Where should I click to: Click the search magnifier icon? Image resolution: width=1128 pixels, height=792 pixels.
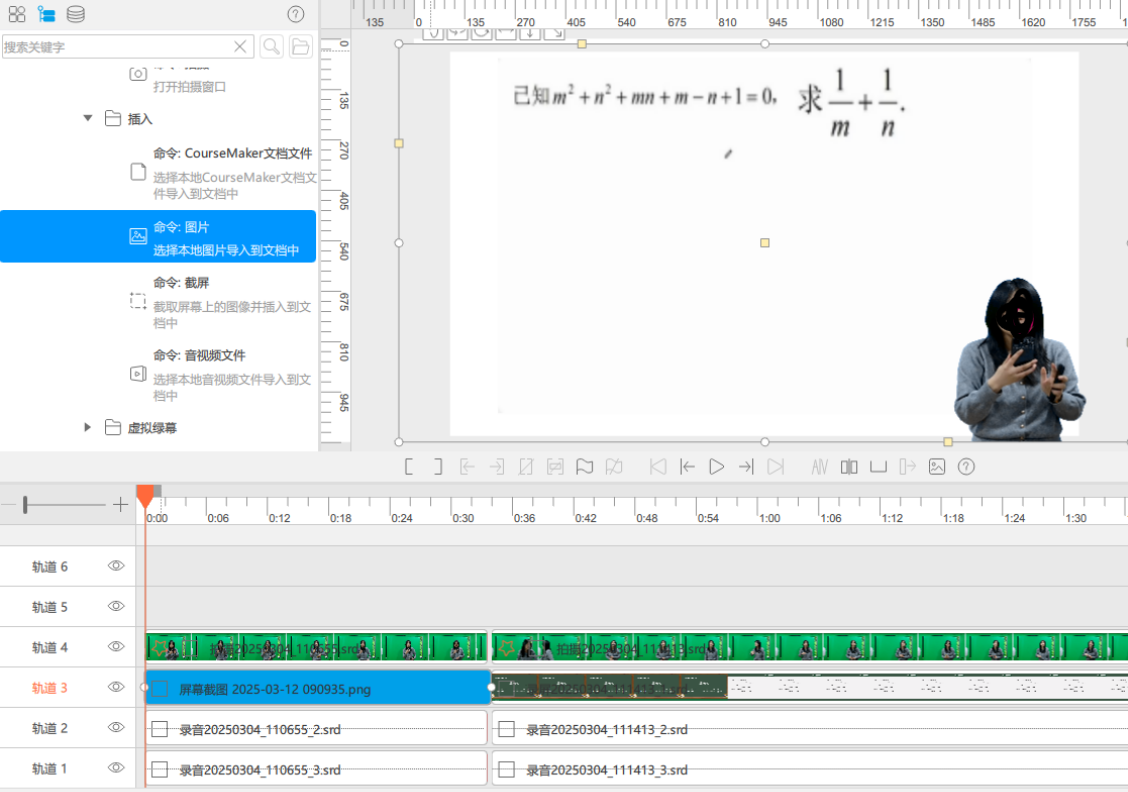coord(271,47)
